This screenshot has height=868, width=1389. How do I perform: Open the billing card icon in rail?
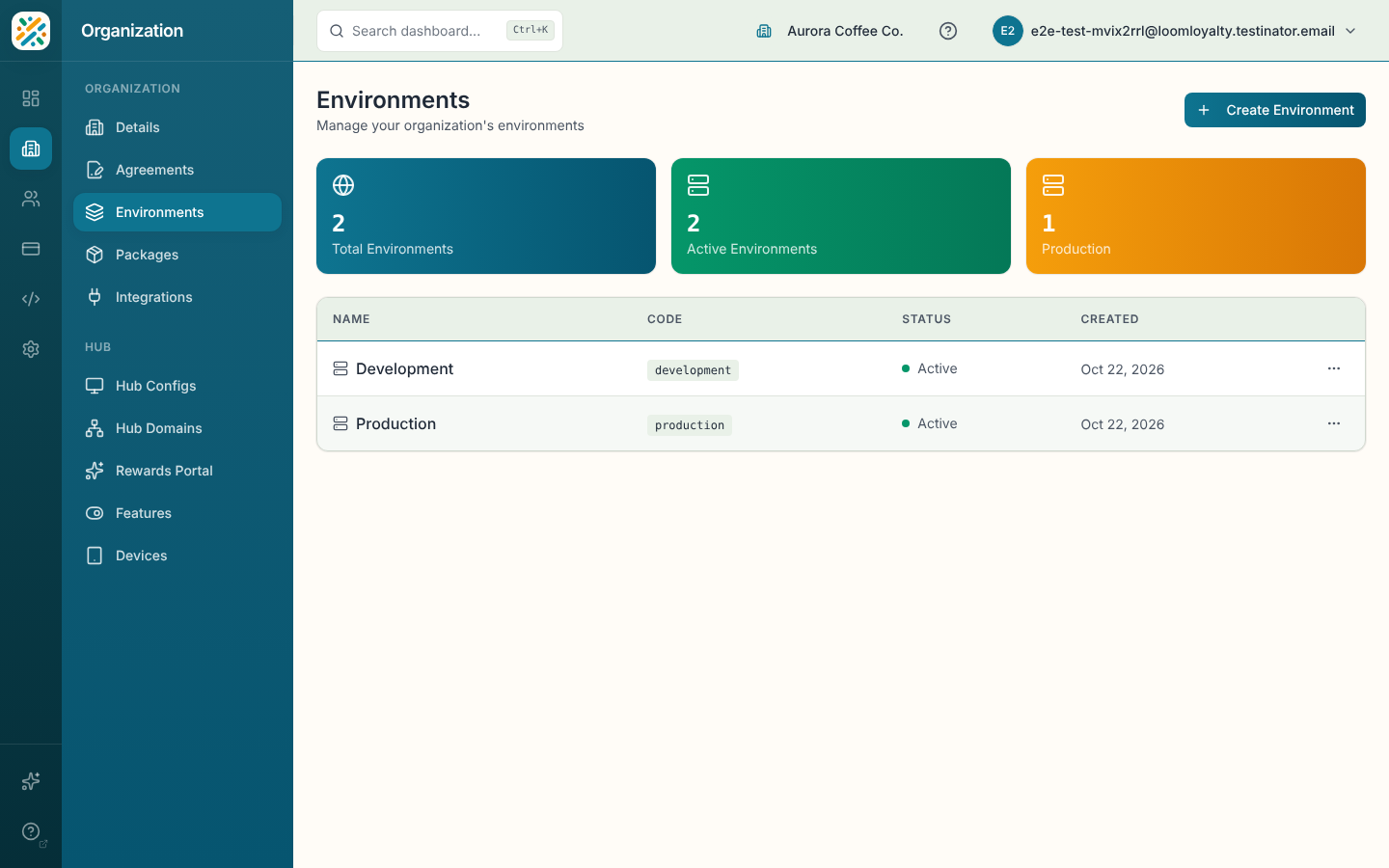click(x=31, y=249)
